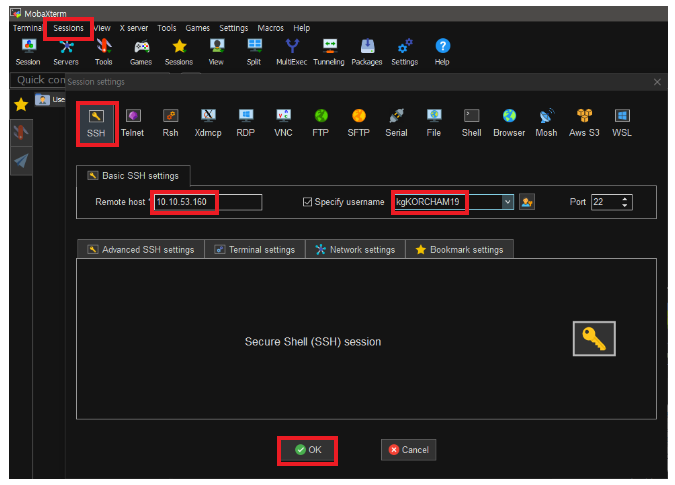Select the Telnet session type
This screenshot has height=485, width=675.
(x=133, y=123)
